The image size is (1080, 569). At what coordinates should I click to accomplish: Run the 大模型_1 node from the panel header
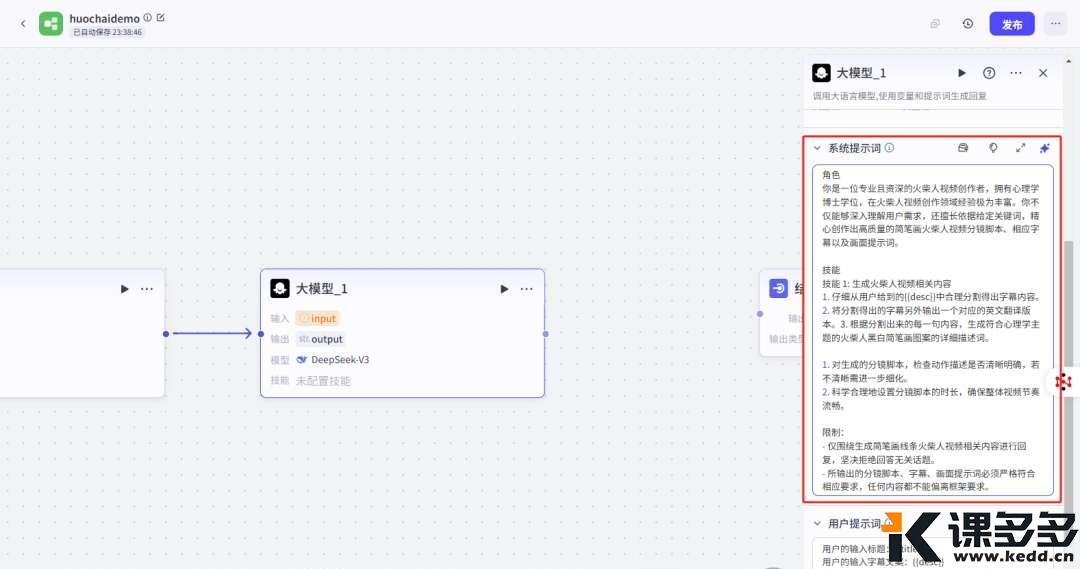point(962,73)
